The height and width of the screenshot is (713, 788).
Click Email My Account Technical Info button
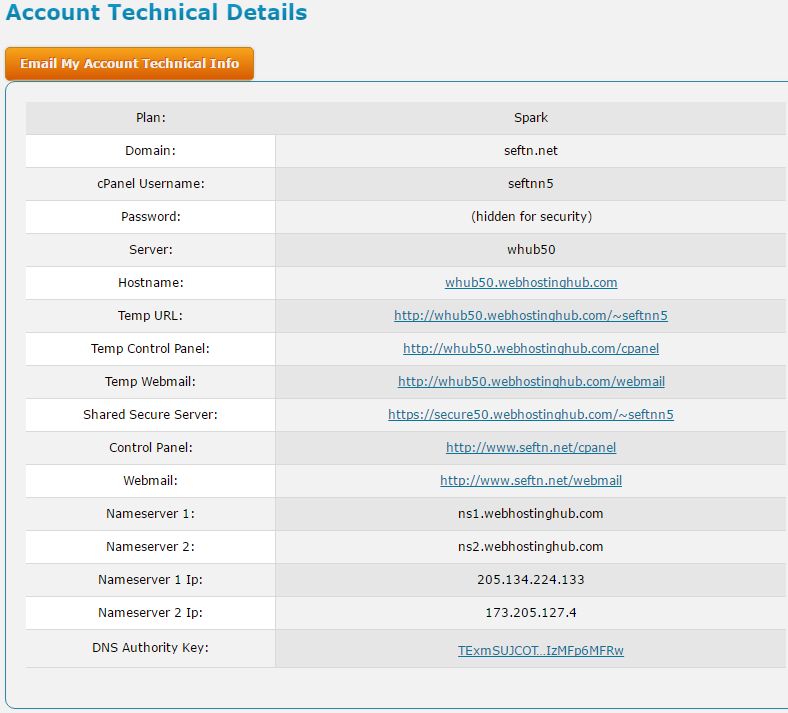(x=129, y=64)
